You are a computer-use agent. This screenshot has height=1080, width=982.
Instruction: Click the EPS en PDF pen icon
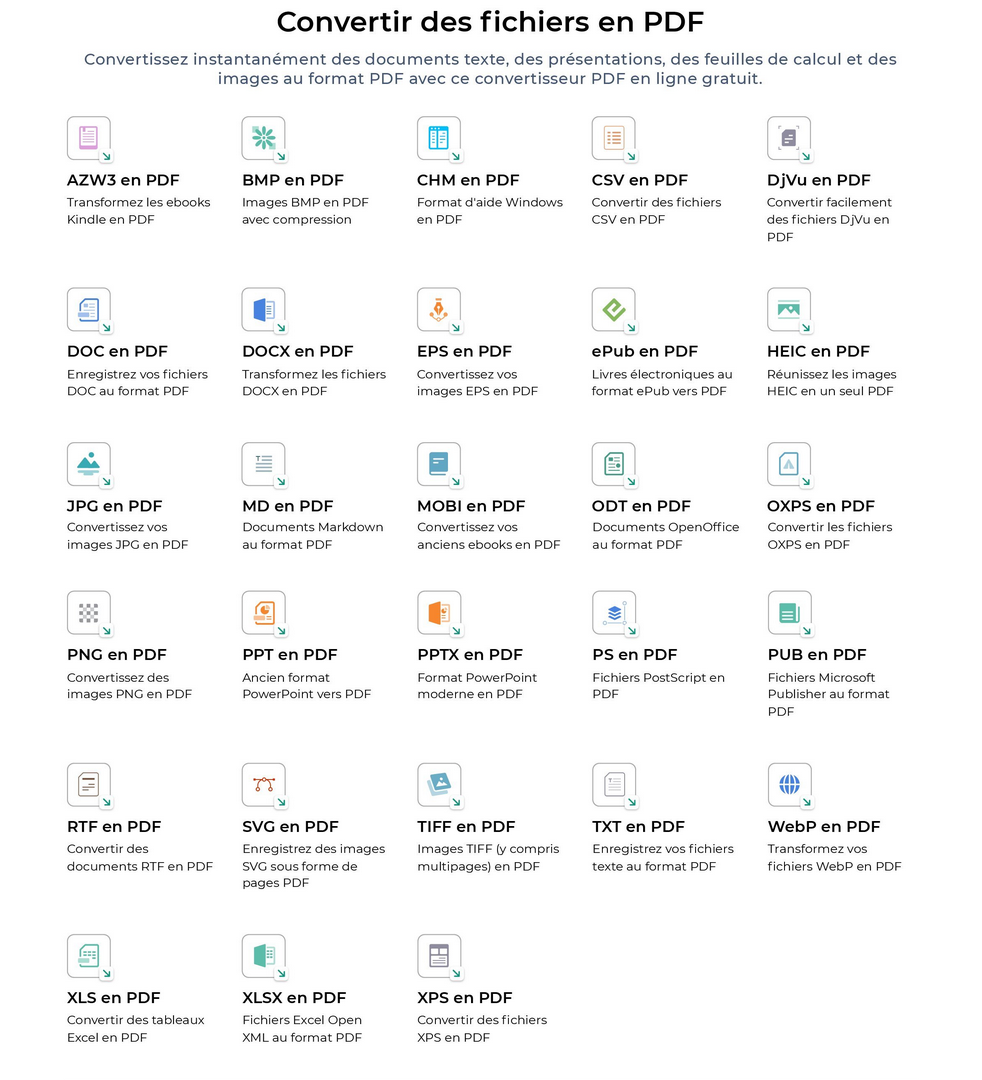439,310
